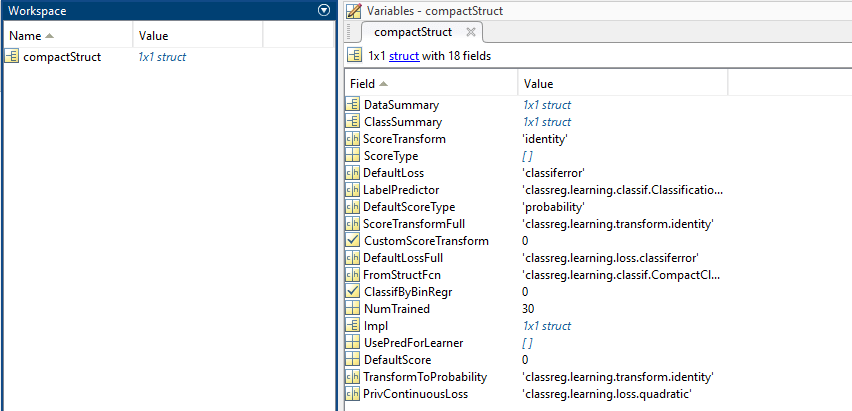Click the ScoreType empty array icon

coord(352,156)
